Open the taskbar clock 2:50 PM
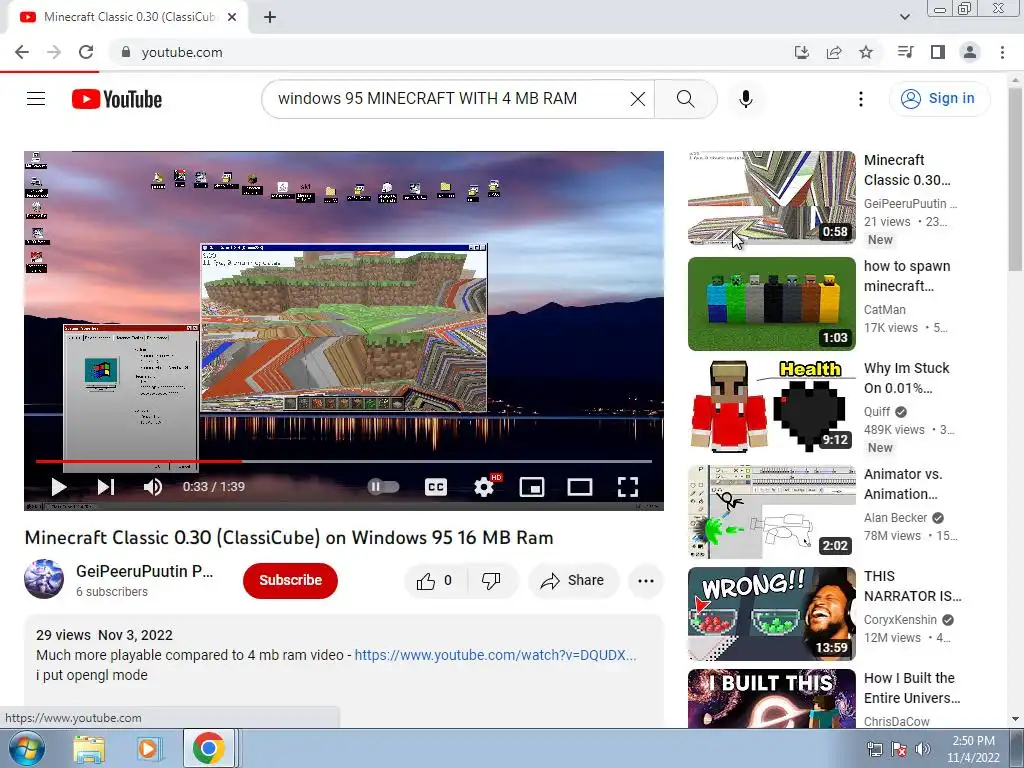This screenshot has height=768, width=1024. coord(973,749)
